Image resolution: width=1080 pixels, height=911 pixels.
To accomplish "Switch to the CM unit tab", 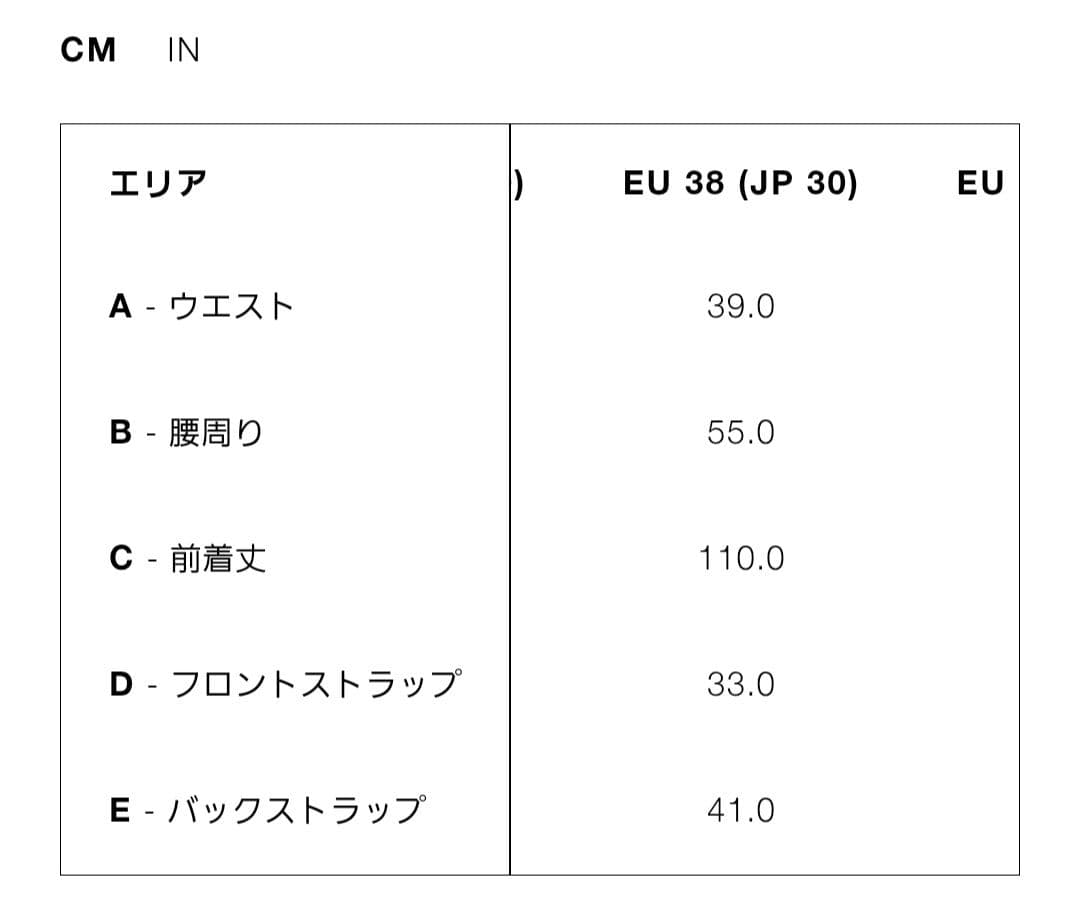I will pyautogui.click(x=88, y=50).
